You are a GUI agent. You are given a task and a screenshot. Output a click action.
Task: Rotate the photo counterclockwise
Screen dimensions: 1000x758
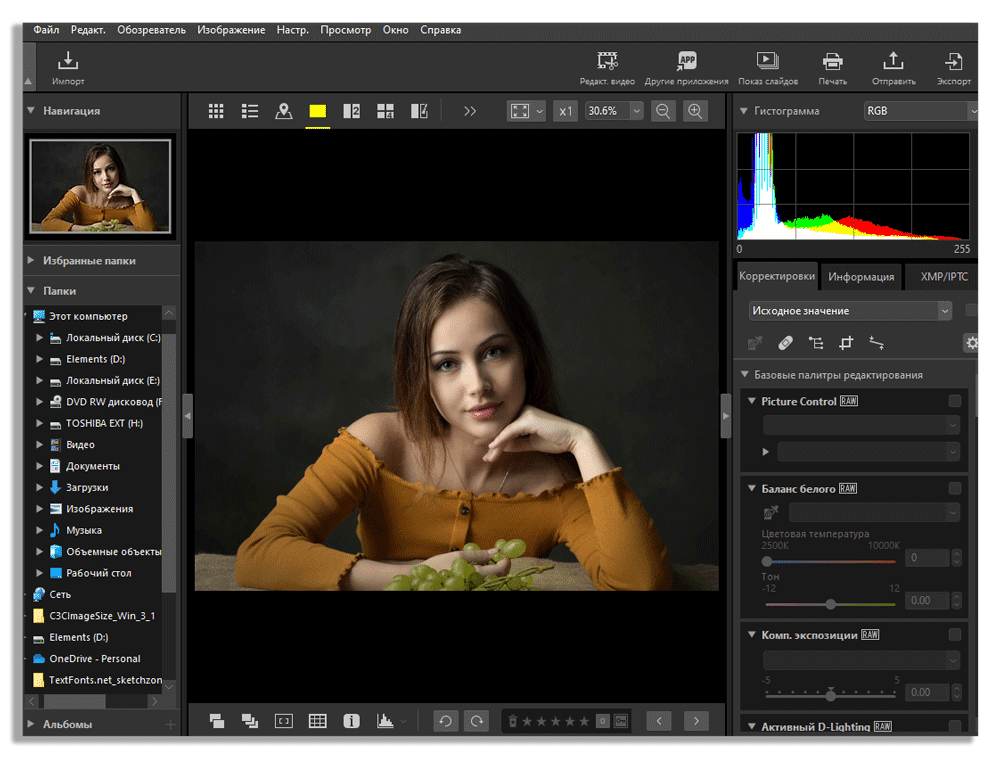(x=445, y=720)
